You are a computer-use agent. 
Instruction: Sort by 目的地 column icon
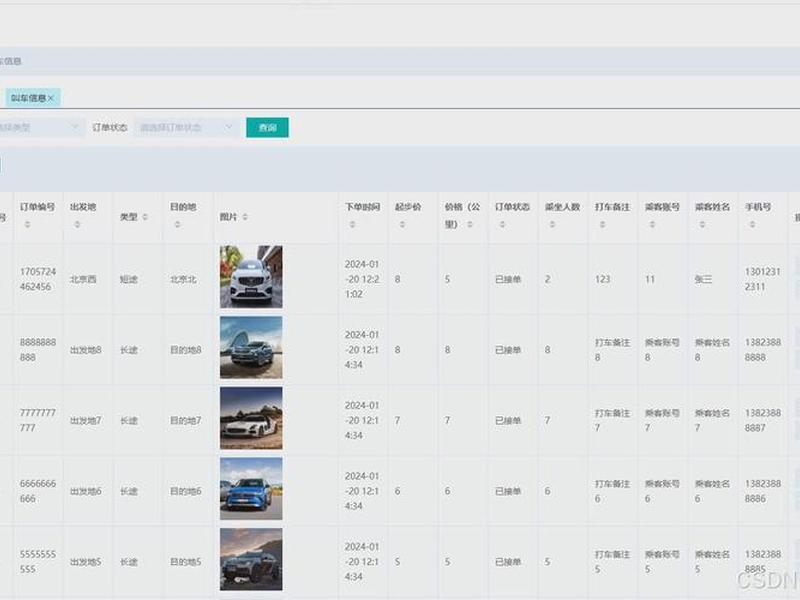click(x=178, y=224)
